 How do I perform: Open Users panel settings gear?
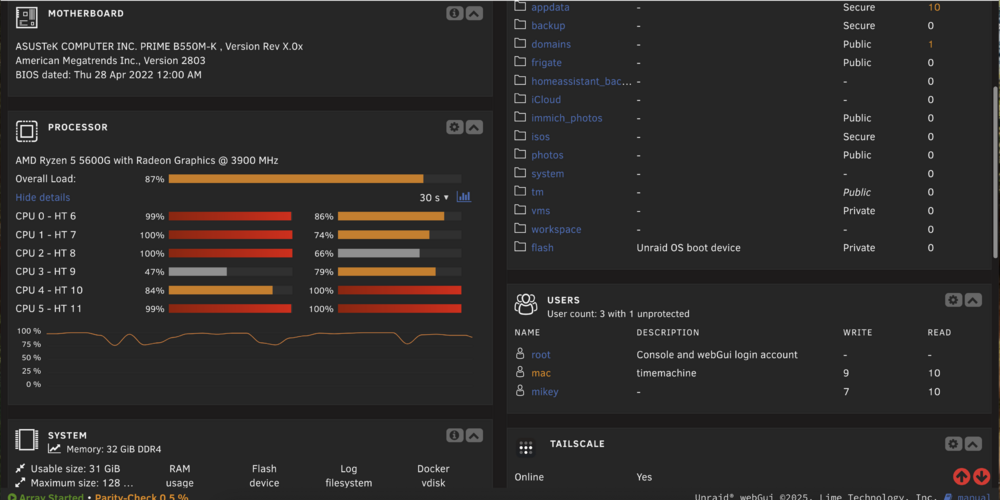coord(953,300)
